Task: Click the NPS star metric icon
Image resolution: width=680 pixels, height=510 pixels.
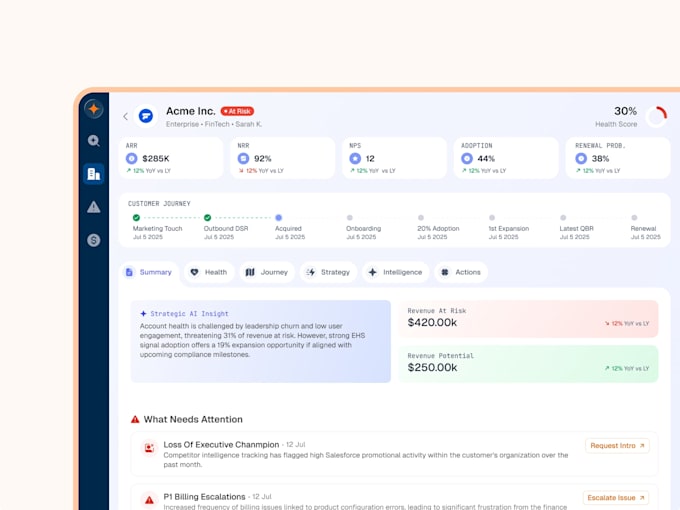Action: tap(355, 158)
